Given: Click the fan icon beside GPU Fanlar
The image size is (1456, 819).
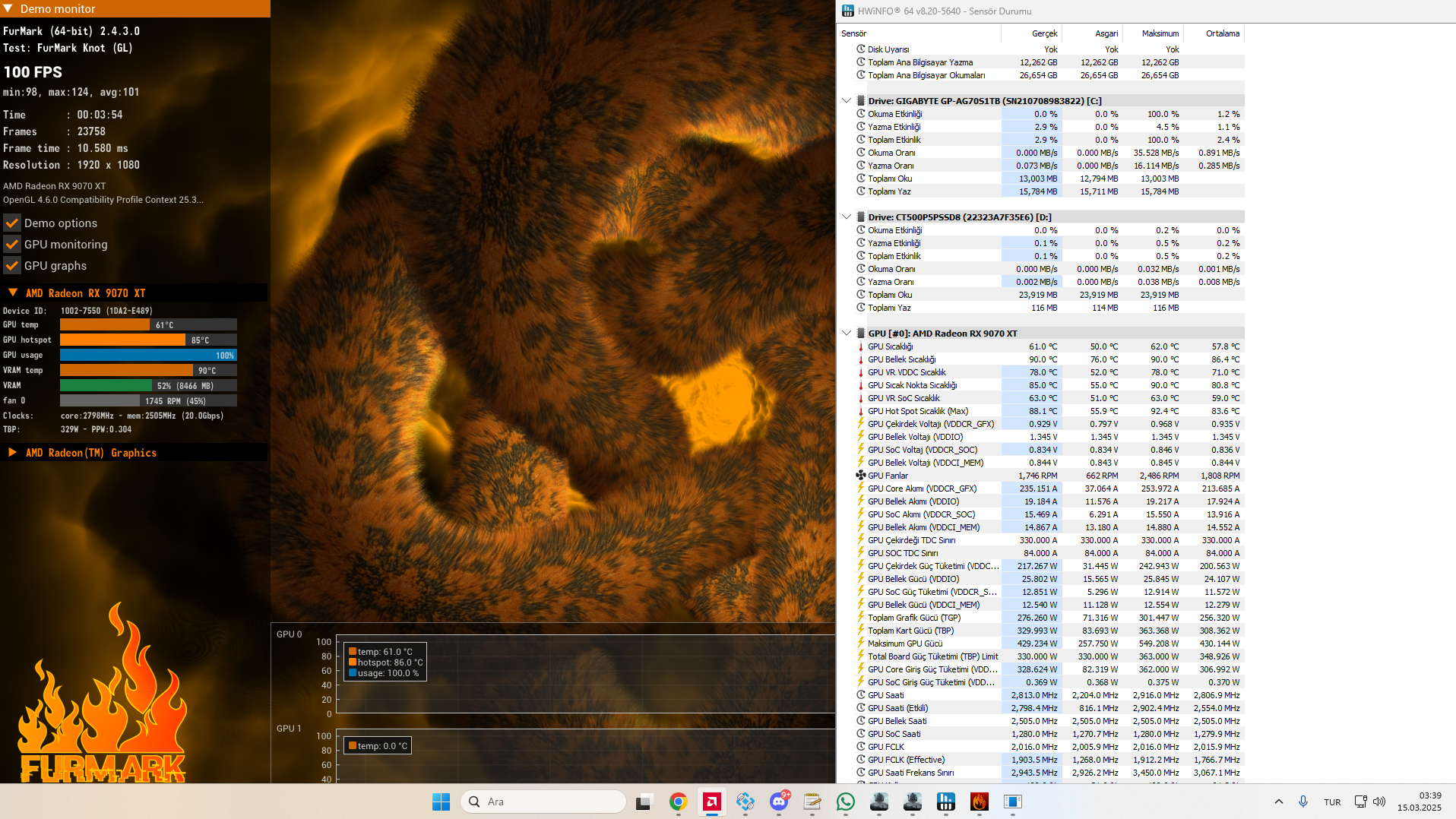Looking at the screenshot, I should click(x=861, y=475).
